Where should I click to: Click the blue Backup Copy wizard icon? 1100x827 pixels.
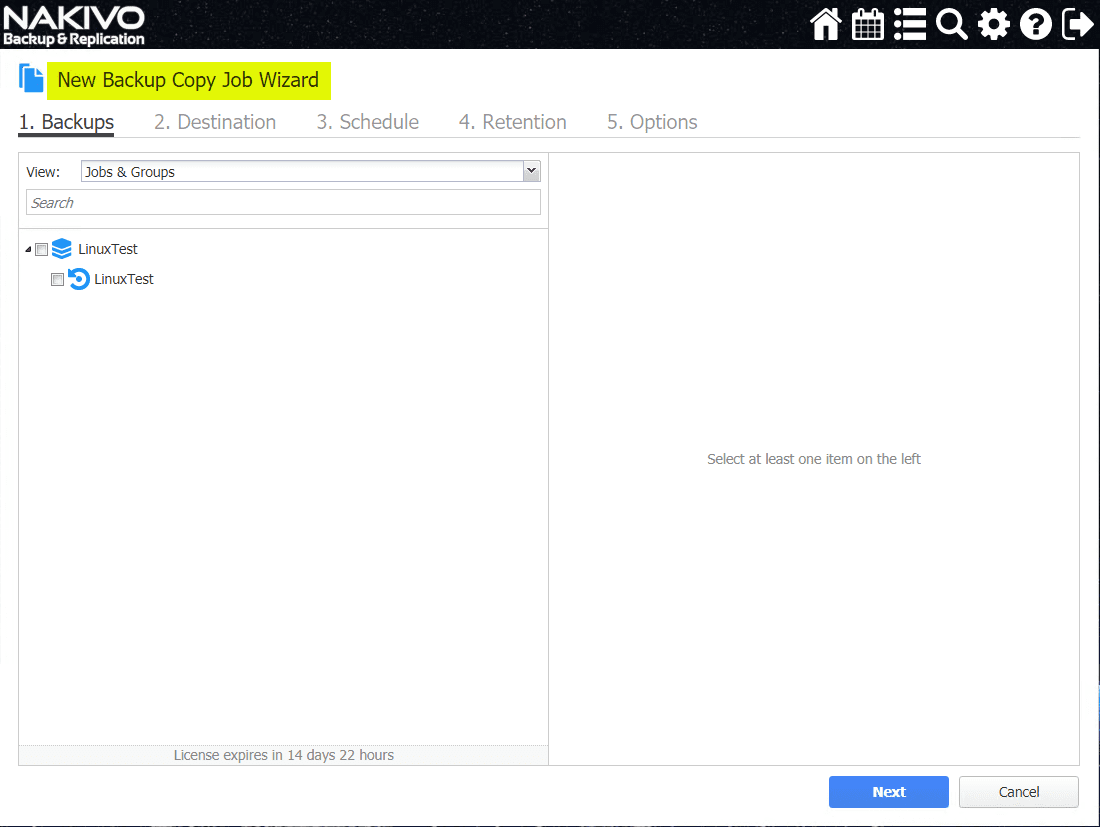tap(31, 78)
